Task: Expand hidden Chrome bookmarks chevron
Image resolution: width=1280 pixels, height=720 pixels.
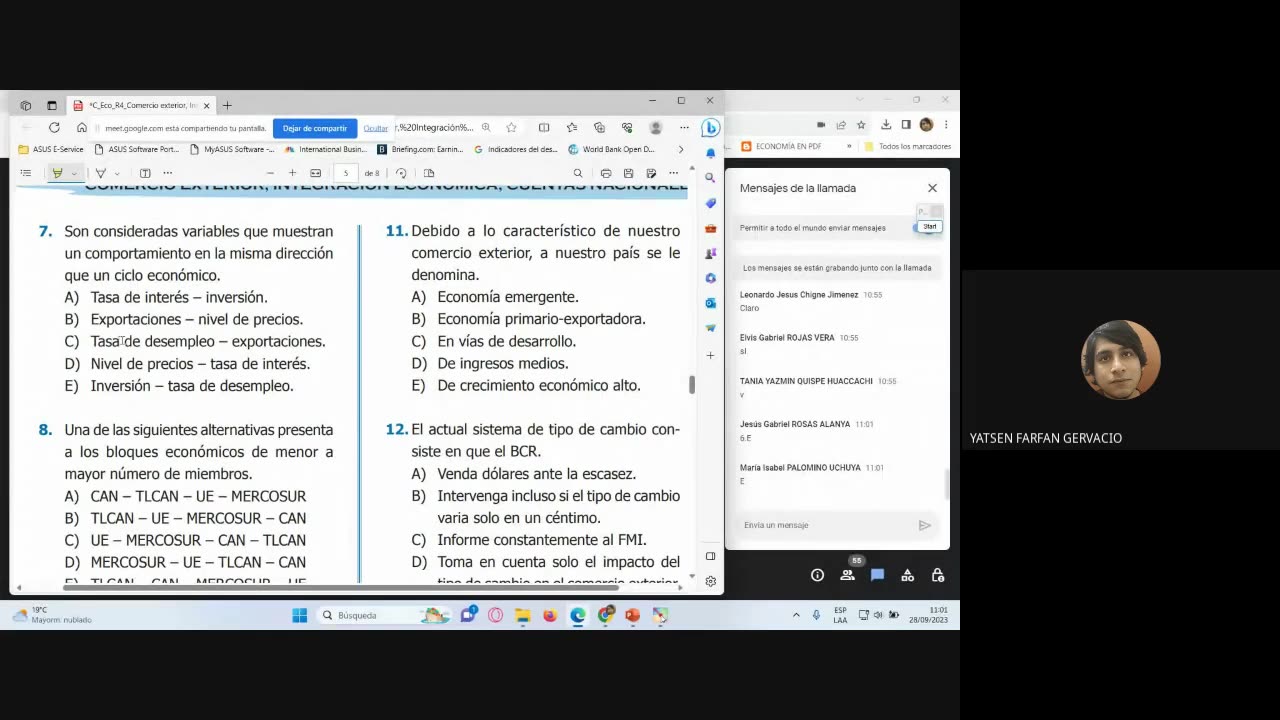Action: [849, 146]
